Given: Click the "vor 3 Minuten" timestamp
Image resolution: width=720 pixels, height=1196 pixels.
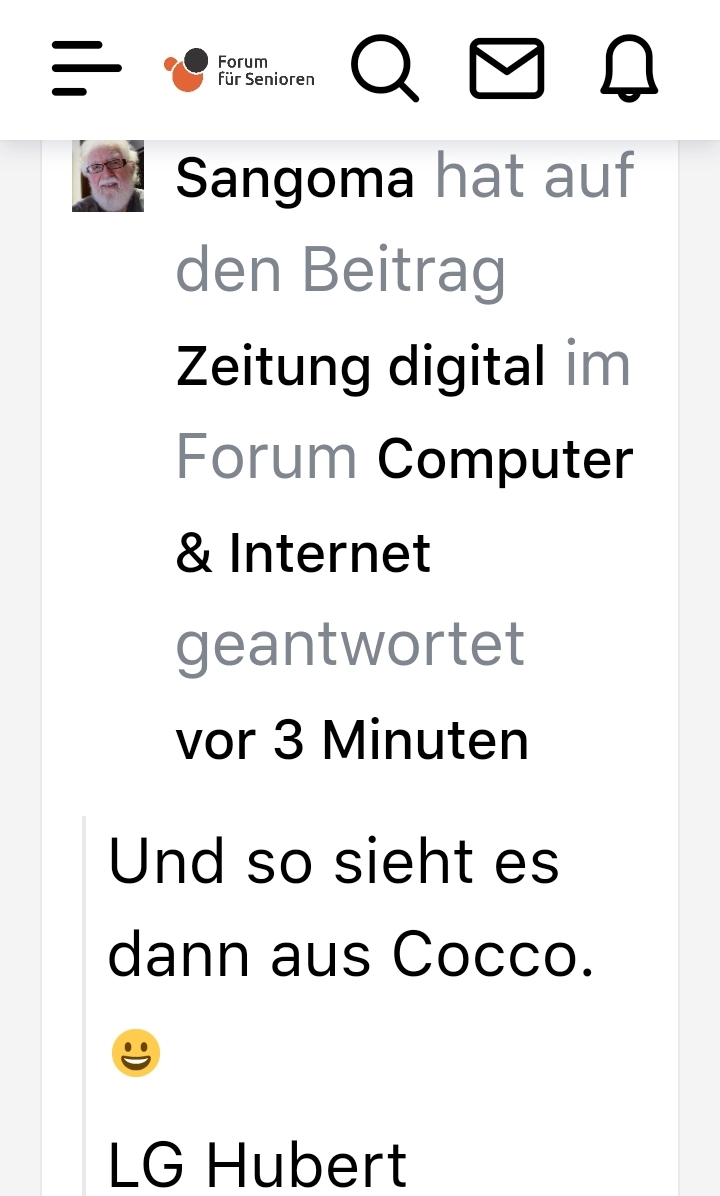Looking at the screenshot, I should point(352,741).
